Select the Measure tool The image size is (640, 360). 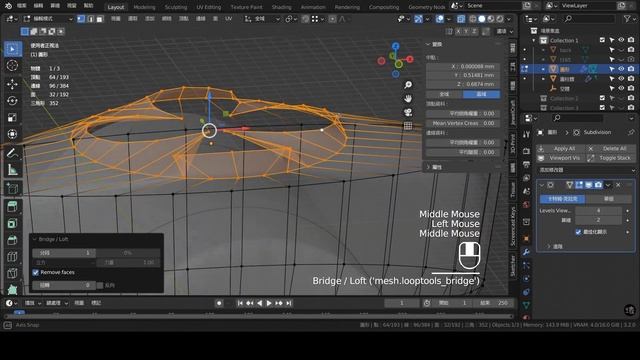point(12,170)
